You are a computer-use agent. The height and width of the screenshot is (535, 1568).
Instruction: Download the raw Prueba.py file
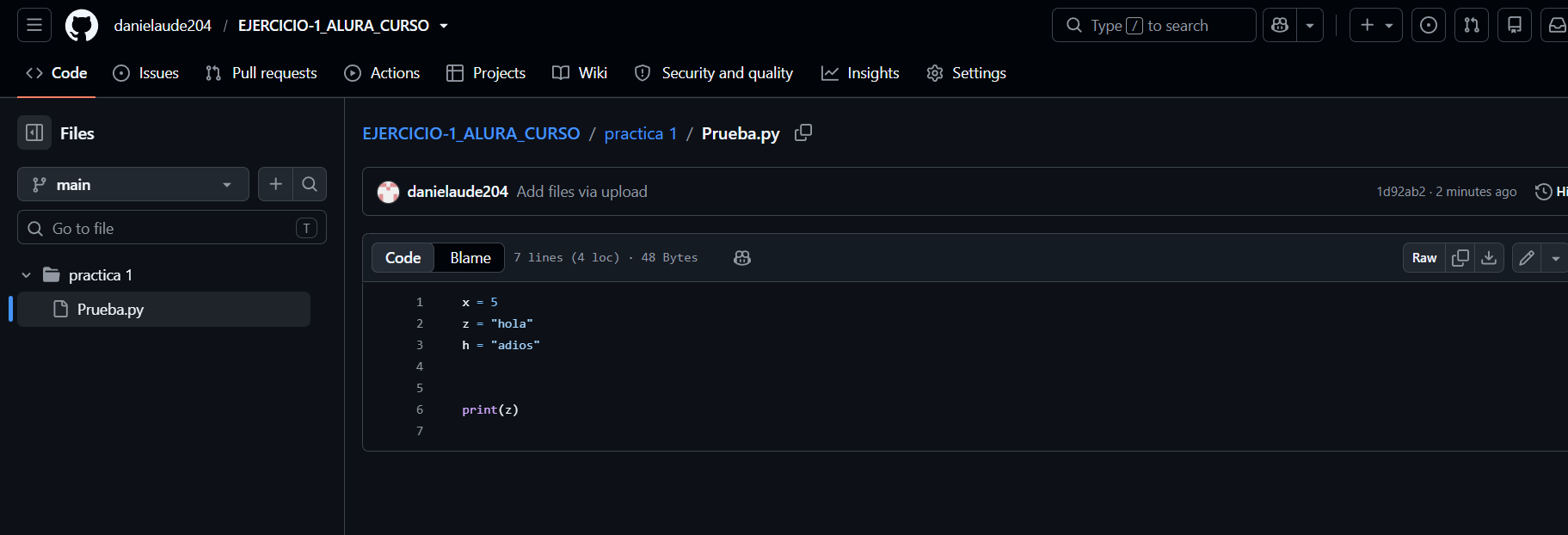click(x=1489, y=258)
